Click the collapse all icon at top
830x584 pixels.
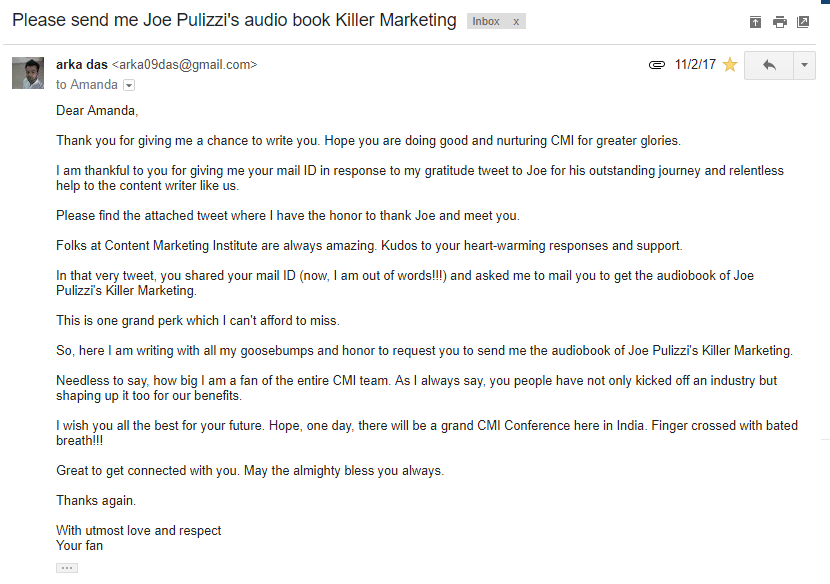click(x=756, y=22)
